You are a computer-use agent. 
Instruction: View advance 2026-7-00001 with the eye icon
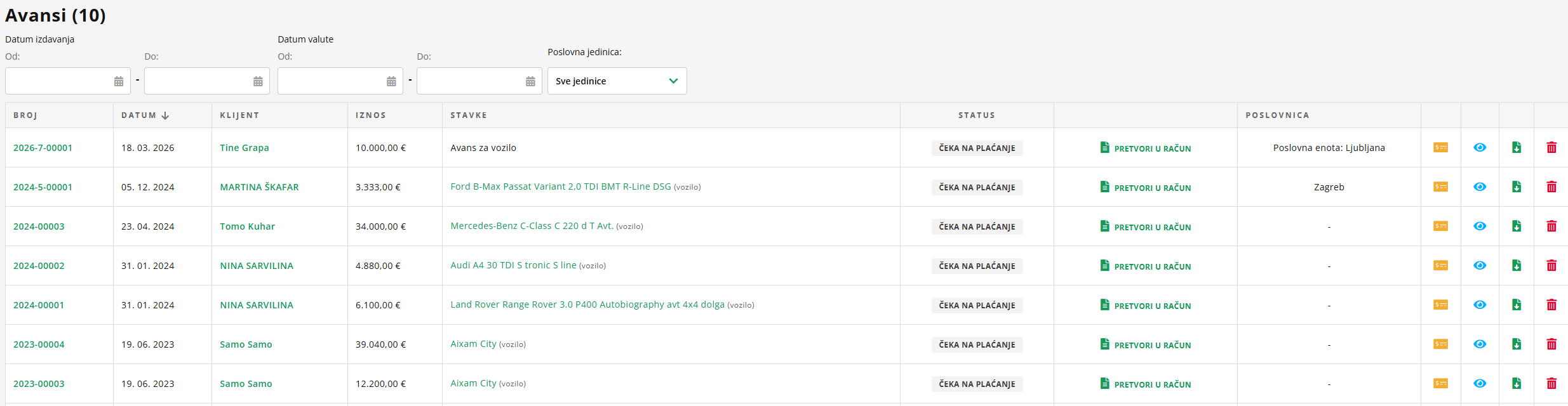[1479, 148]
